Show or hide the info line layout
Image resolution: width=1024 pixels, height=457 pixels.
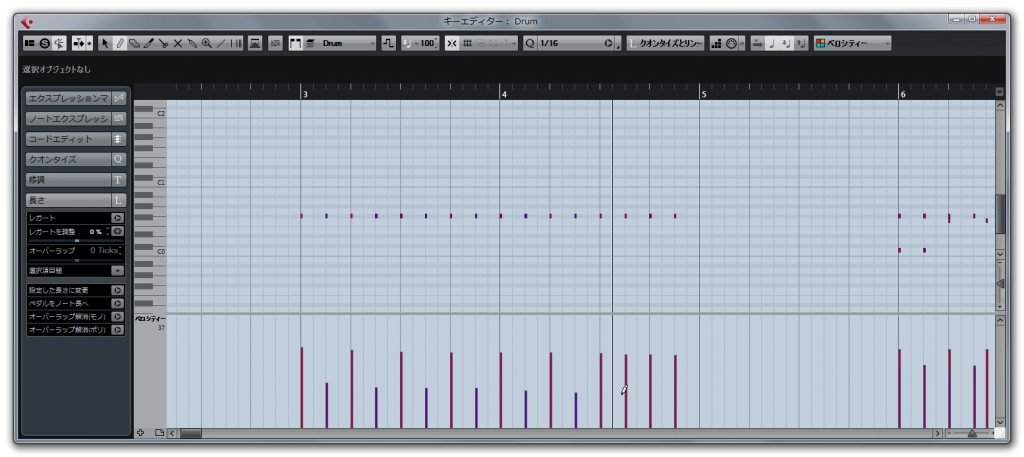[x=30, y=43]
